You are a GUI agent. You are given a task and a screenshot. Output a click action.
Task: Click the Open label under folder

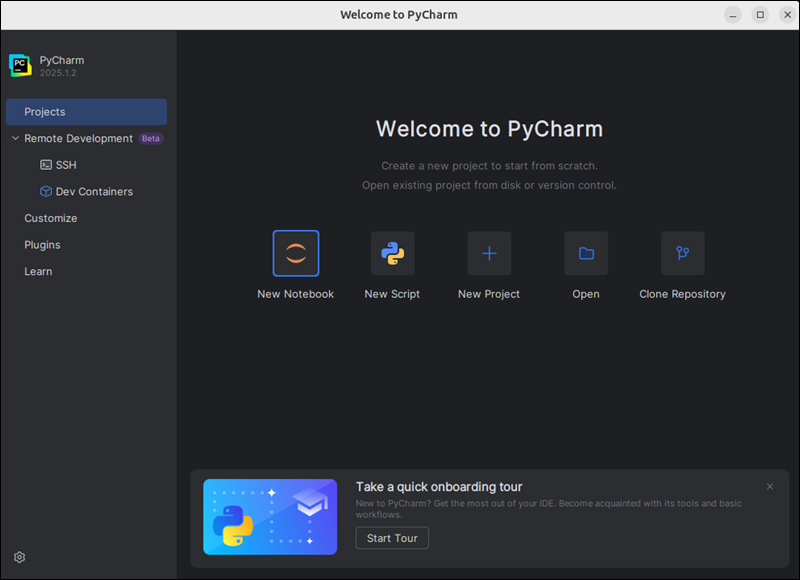[x=586, y=294]
